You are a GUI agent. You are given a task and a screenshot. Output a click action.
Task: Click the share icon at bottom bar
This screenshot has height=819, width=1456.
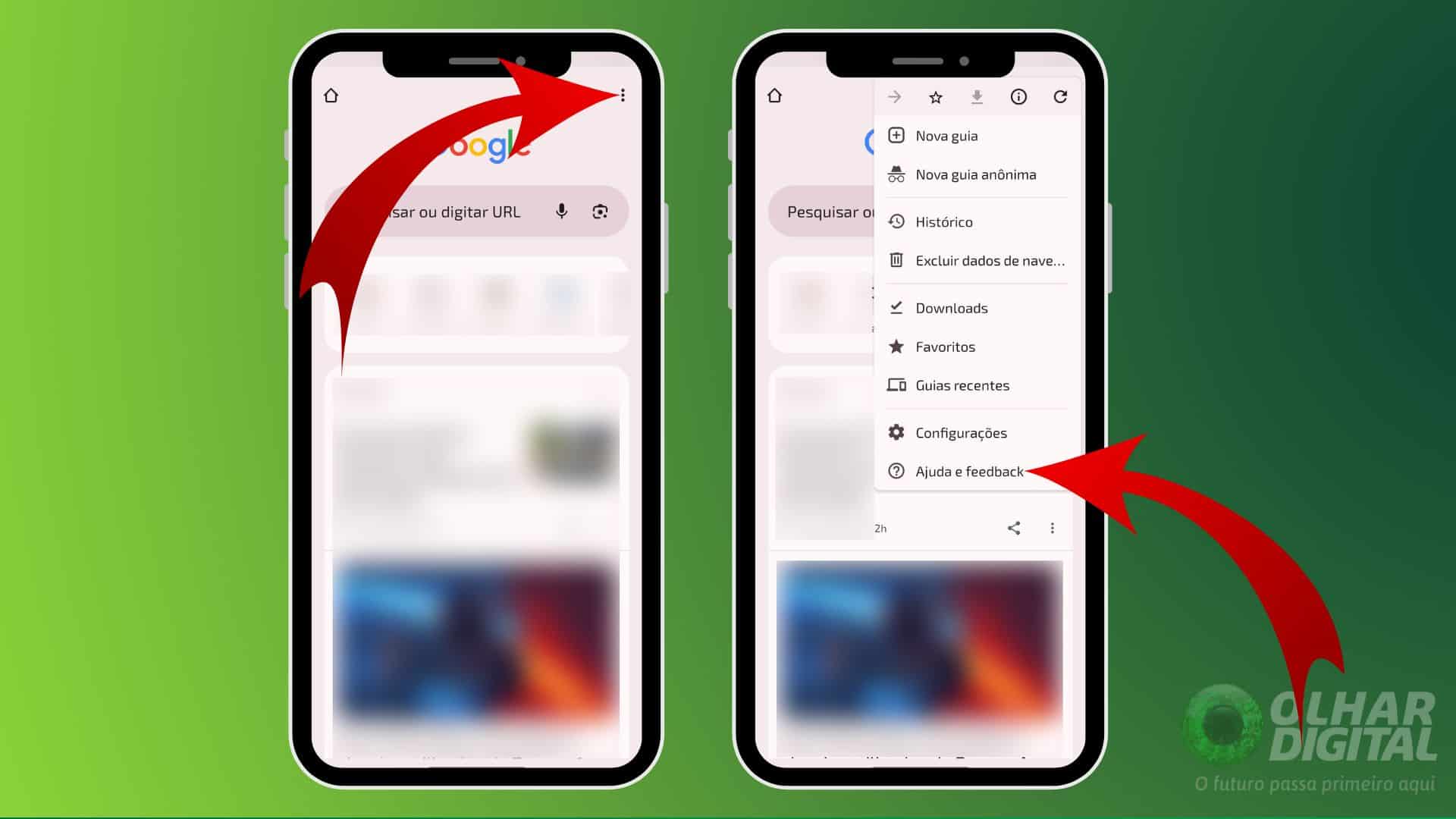(x=1013, y=527)
